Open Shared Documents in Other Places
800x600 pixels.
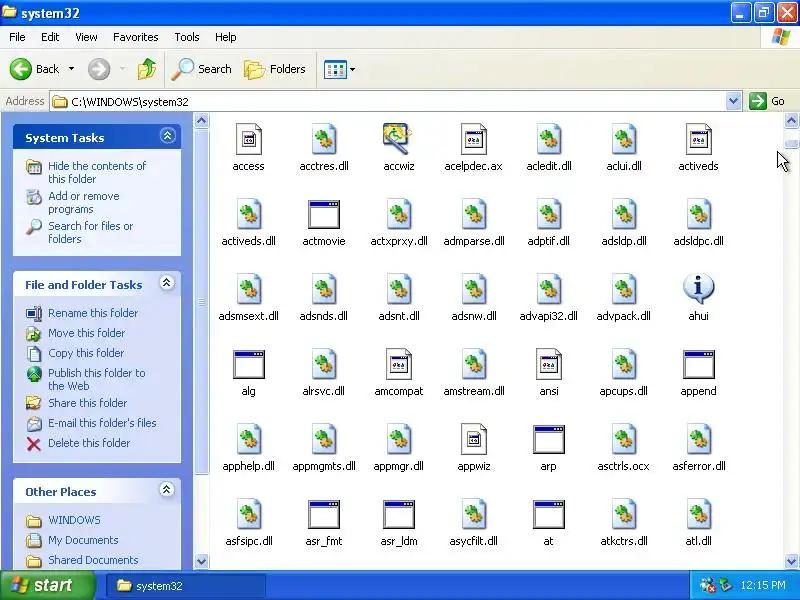(93, 560)
